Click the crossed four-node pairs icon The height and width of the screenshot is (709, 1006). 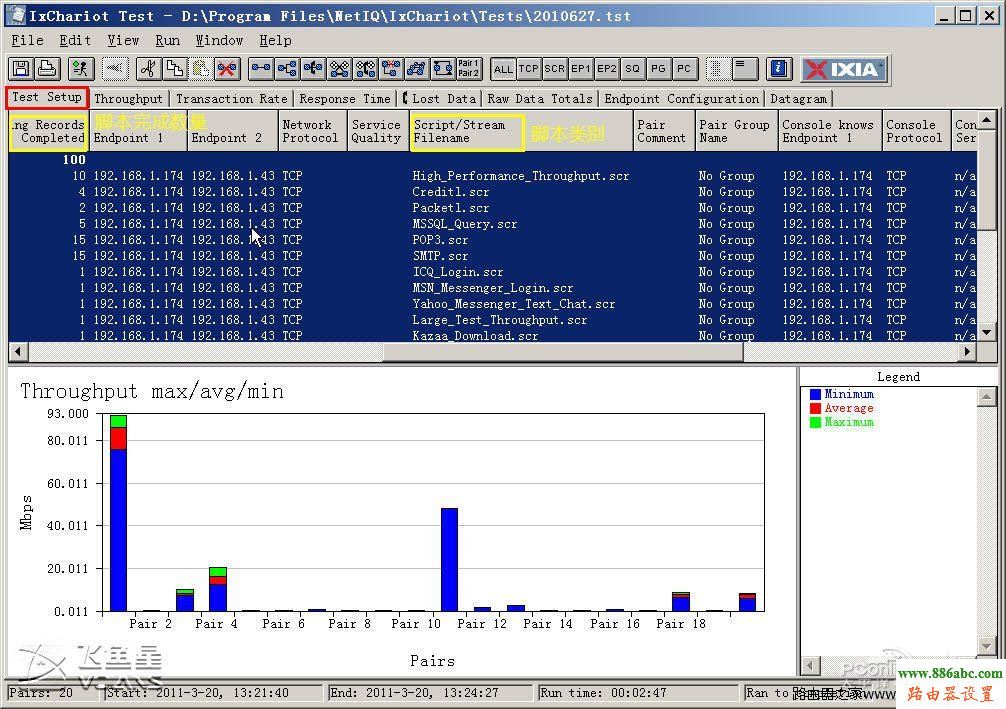tap(339, 69)
